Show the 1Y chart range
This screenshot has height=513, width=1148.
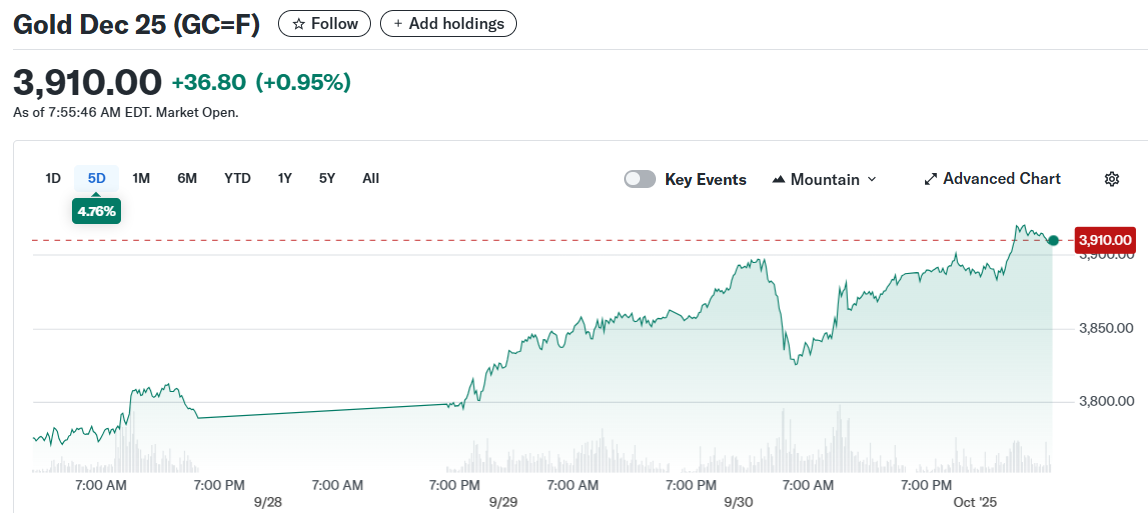[x=285, y=178]
